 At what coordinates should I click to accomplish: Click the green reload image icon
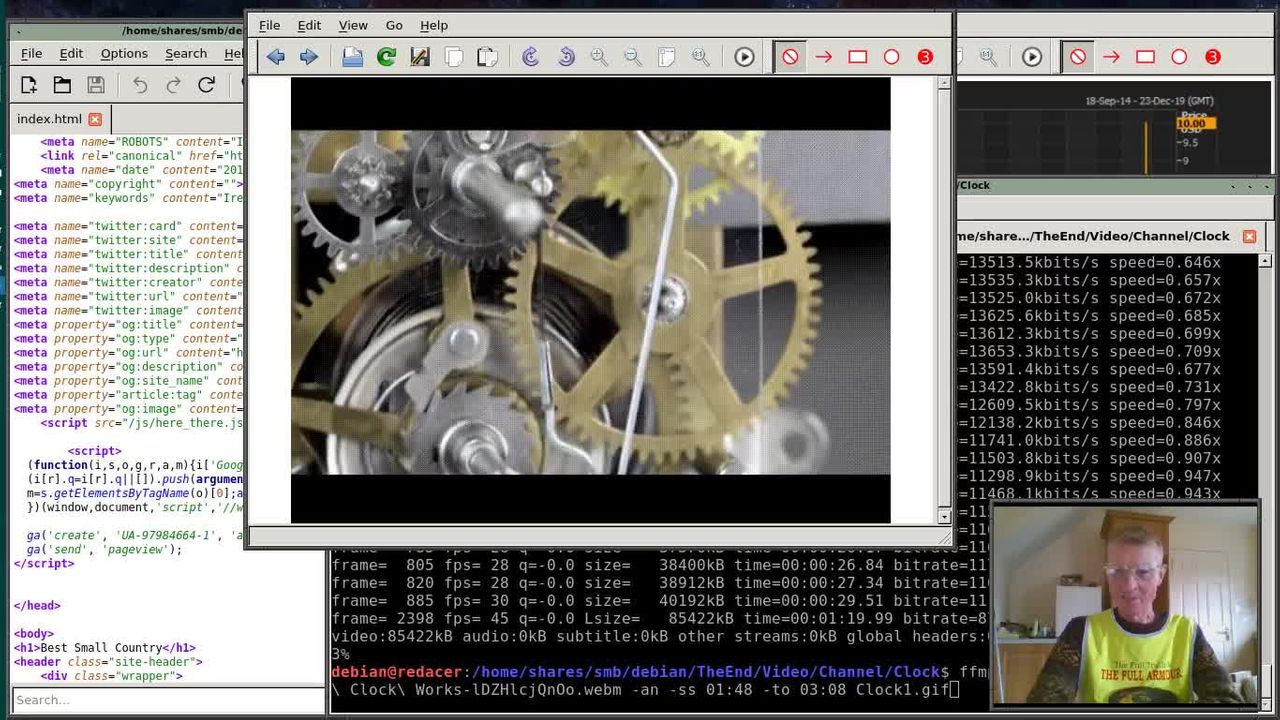point(386,57)
